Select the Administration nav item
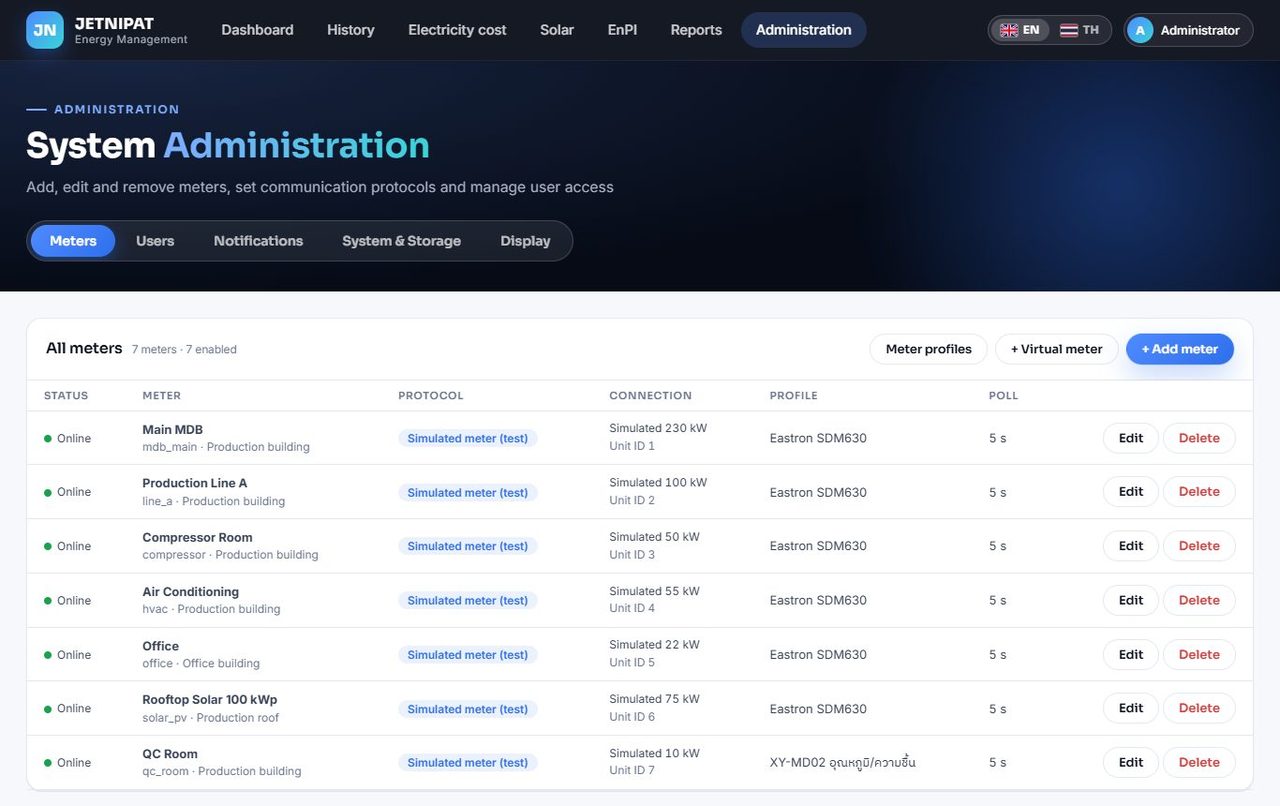Screen dimensions: 1280x806 (x=804, y=30)
